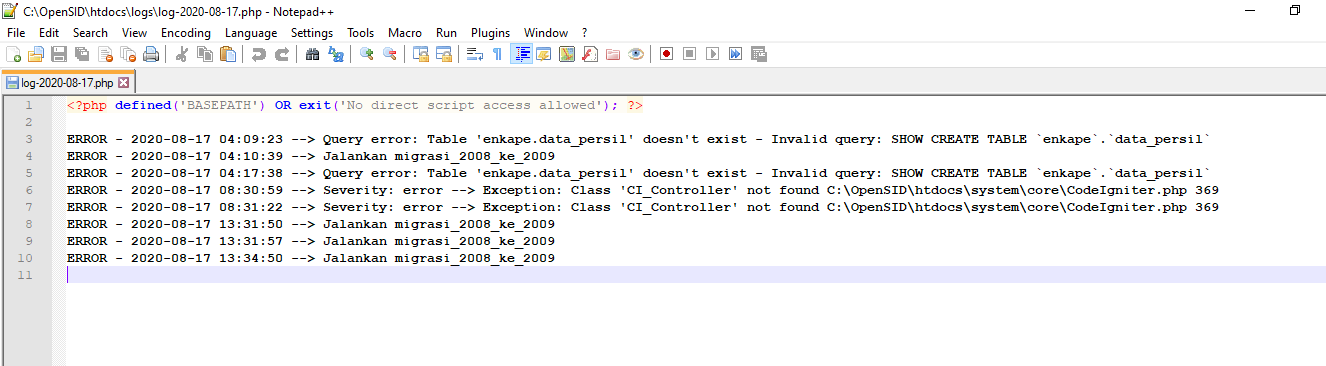The height and width of the screenshot is (366, 1326).
Task: Click the 04:09:23 Query error log line
Action: tap(639, 139)
